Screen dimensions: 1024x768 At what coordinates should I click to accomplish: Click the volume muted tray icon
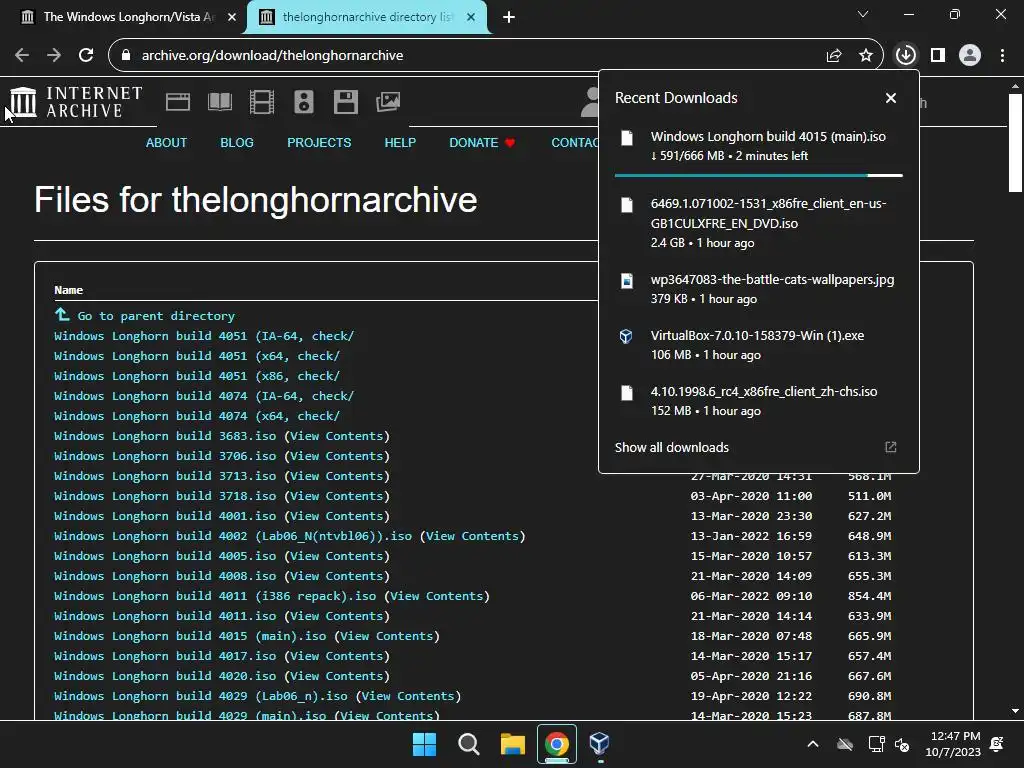click(903, 745)
